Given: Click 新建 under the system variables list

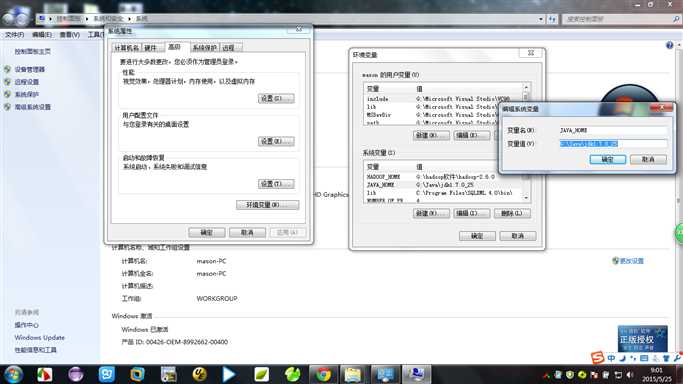Looking at the screenshot, I should (431, 213).
